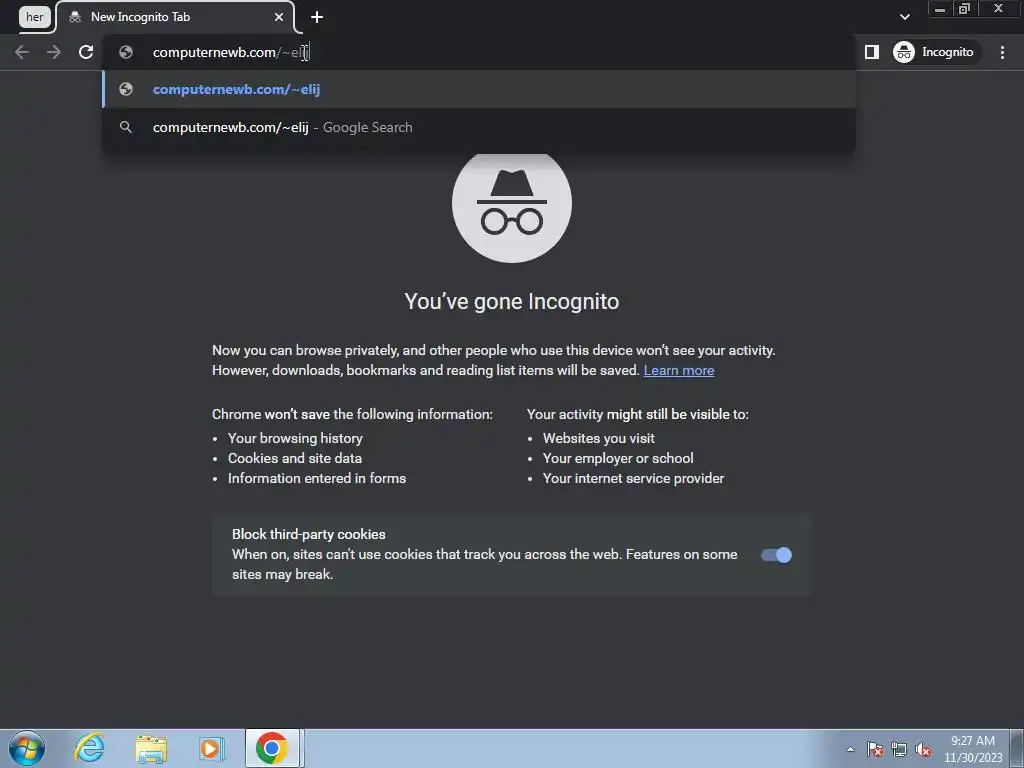
Task: Click the Chrome taskbar icon
Action: coord(272,748)
